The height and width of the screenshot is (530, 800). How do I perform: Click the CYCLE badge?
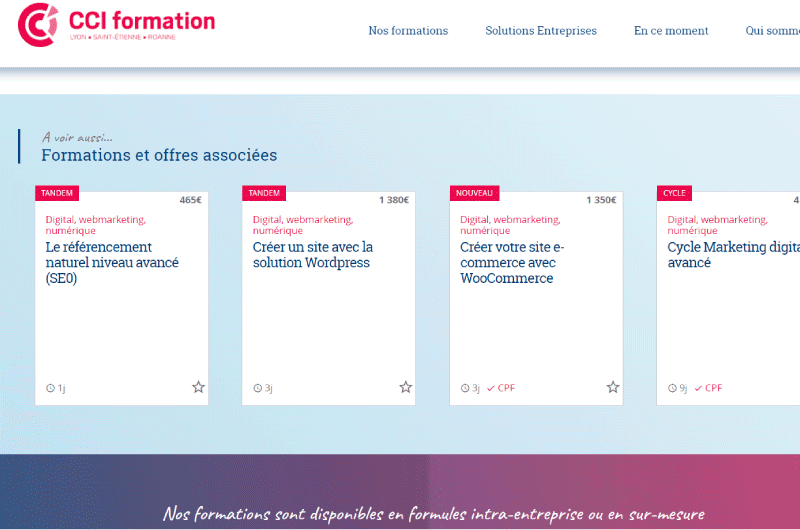[x=674, y=193]
